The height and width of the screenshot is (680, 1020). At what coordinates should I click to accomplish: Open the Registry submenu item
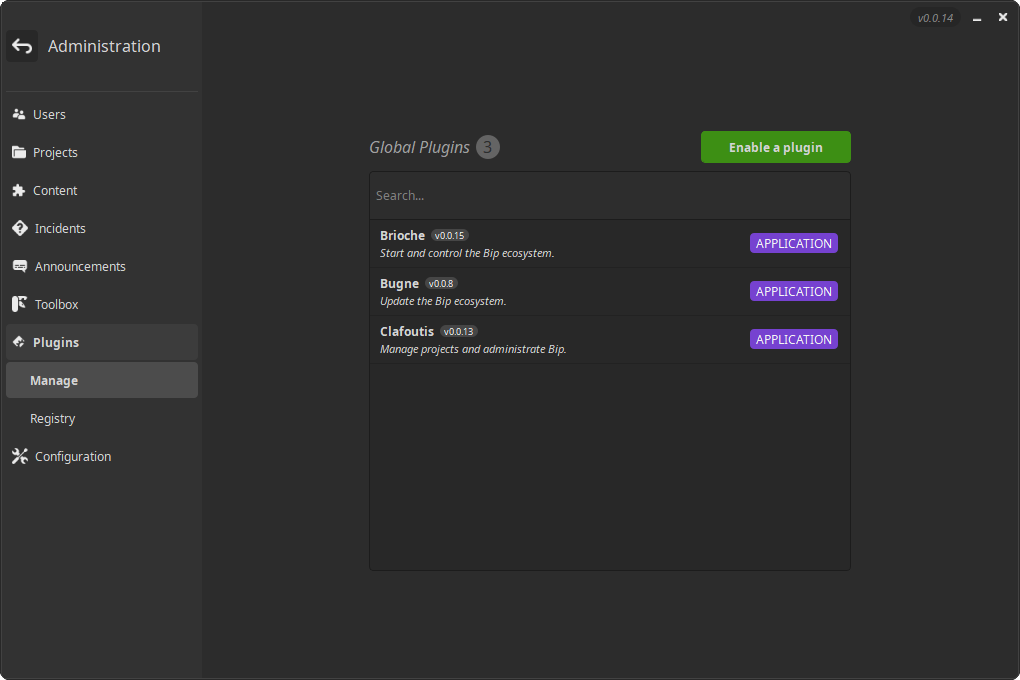(x=53, y=418)
